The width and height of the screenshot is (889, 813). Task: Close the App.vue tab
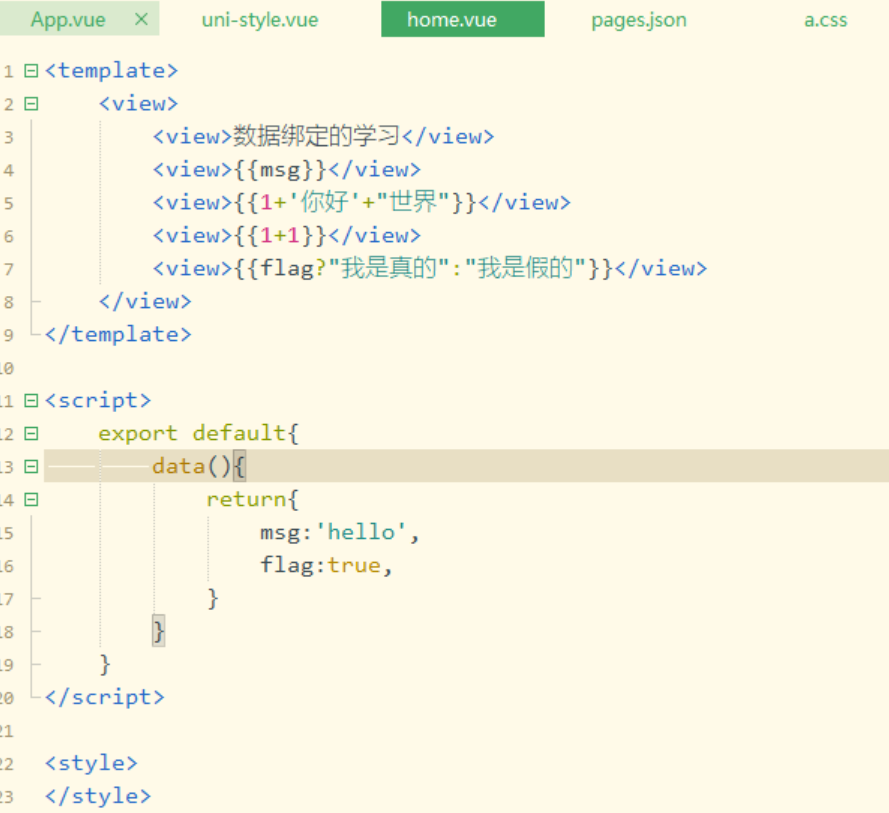click(141, 20)
